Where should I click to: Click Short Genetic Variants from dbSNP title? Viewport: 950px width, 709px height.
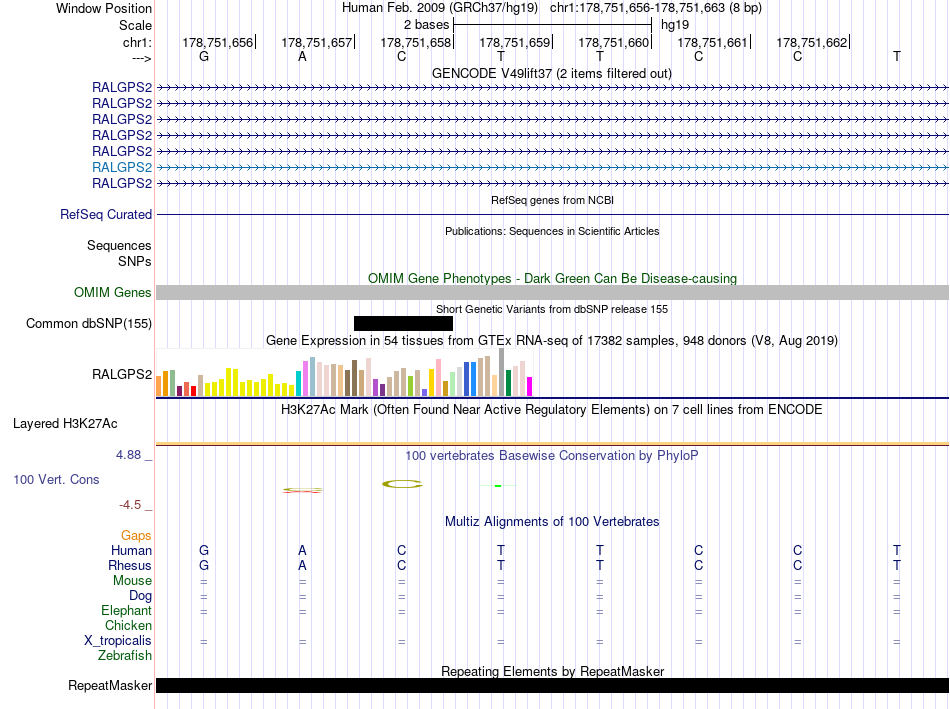click(x=552, y=309)
